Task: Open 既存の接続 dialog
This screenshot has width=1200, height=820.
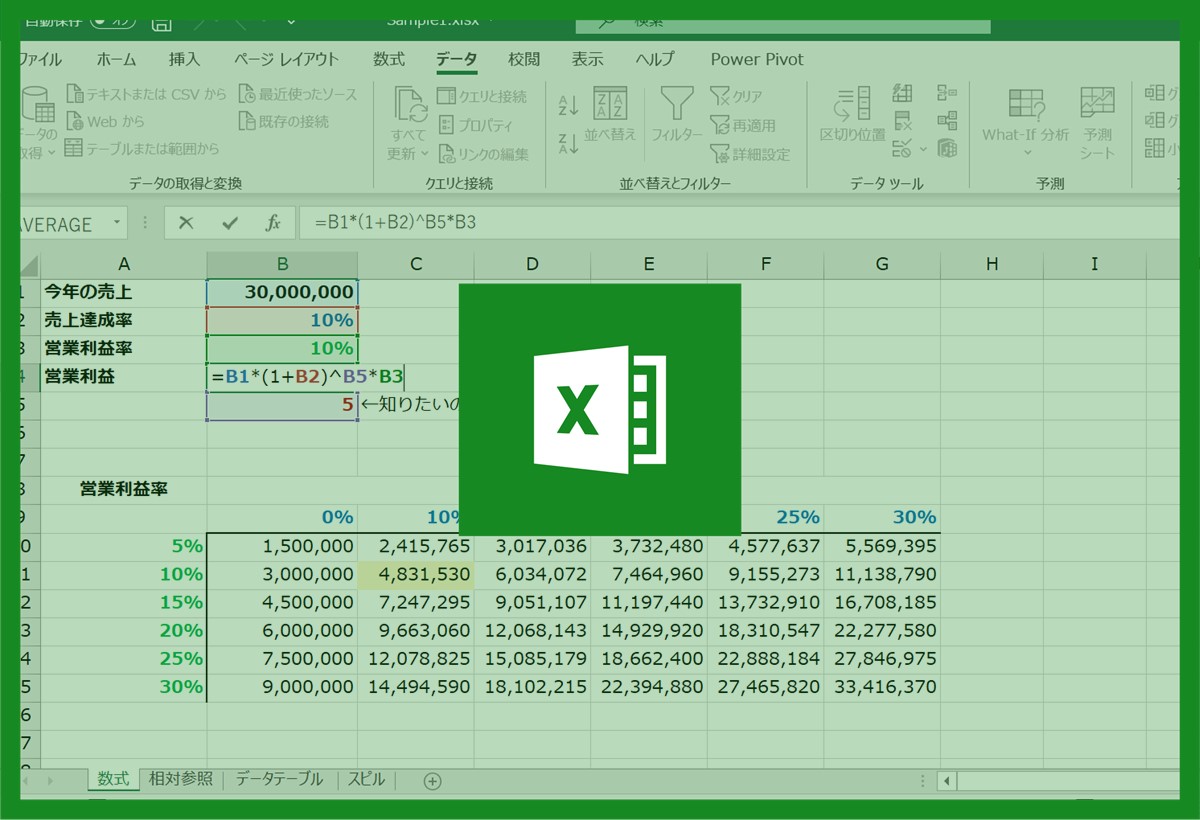Action: tap(285, 122)
